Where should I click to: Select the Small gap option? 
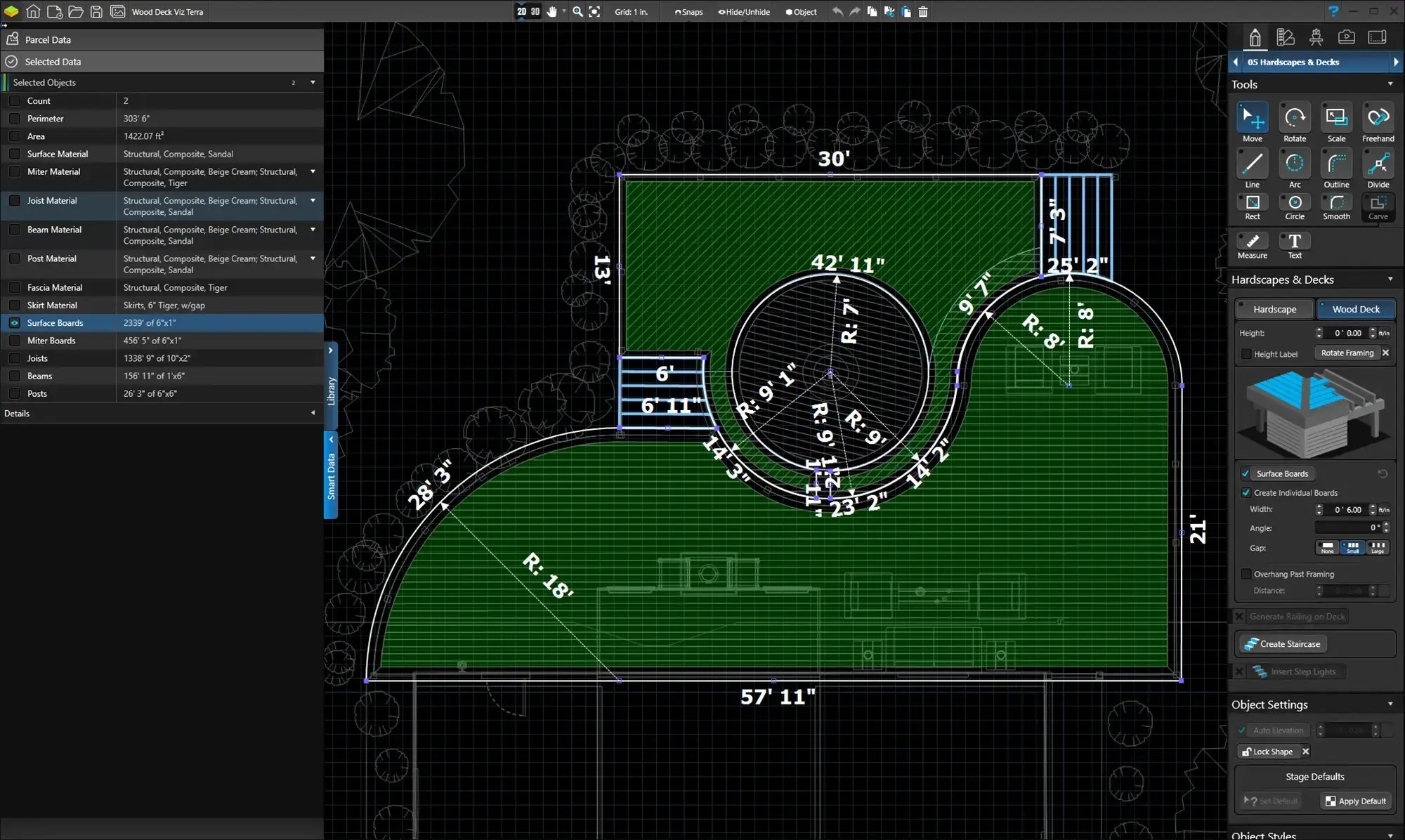pyautogui.click(x=1352, y=547)
